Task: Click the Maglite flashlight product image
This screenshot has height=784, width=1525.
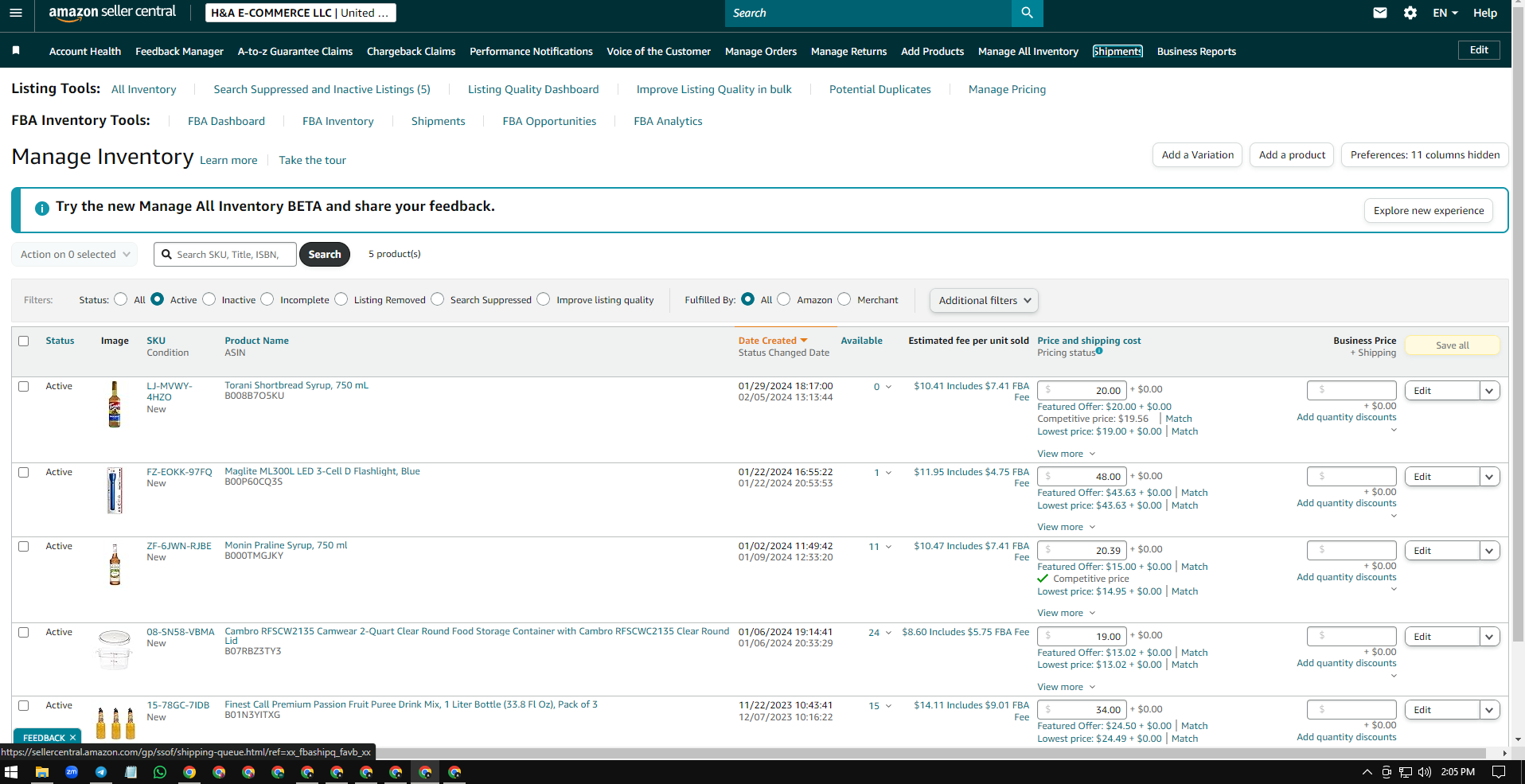Action: click(115, 490)
